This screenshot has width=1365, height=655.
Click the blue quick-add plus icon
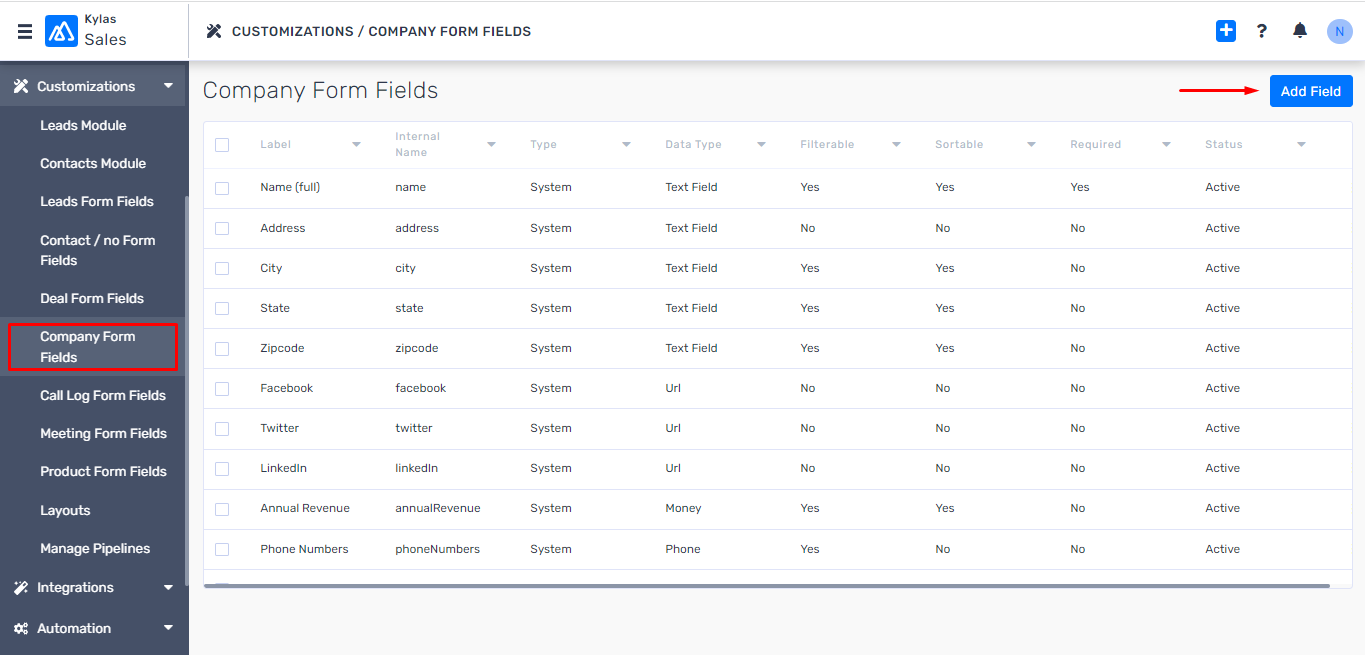pos(1226,31)
